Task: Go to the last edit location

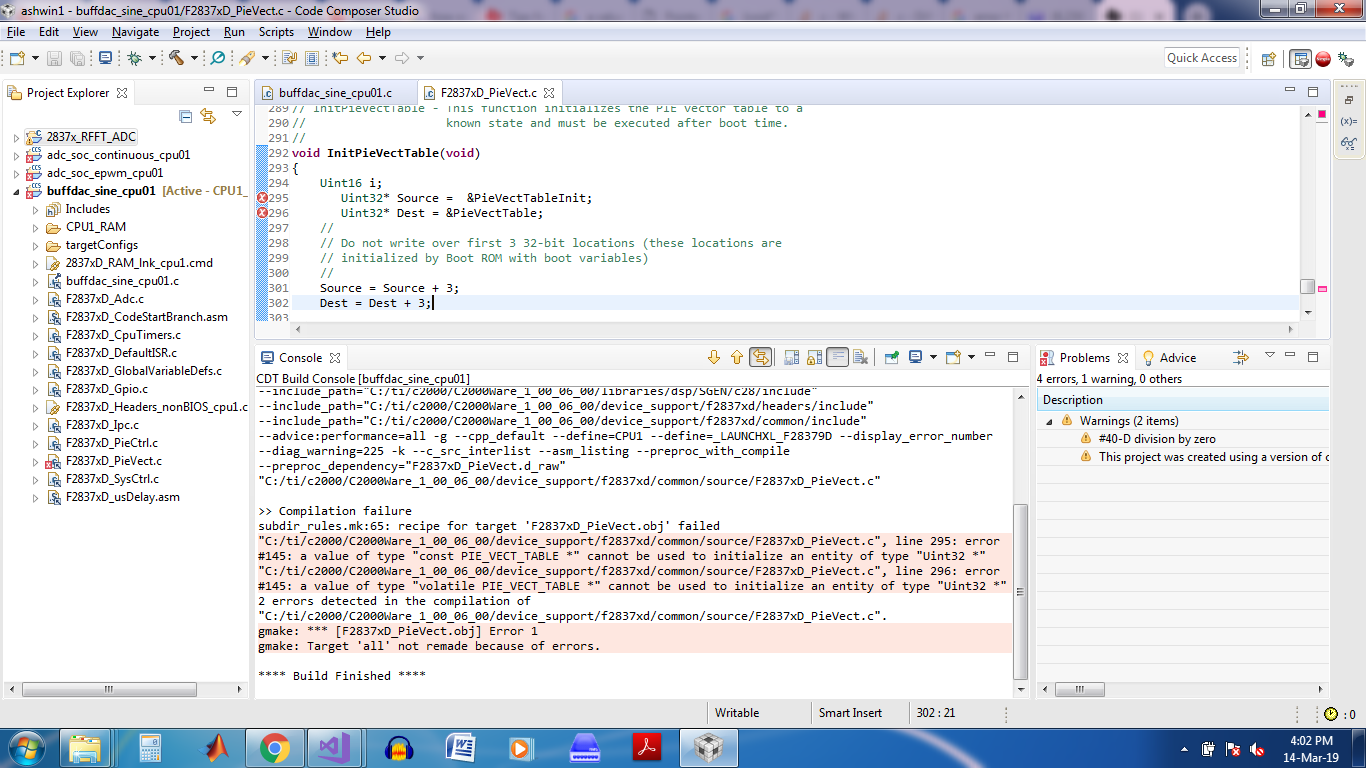Action: (340, 58)
